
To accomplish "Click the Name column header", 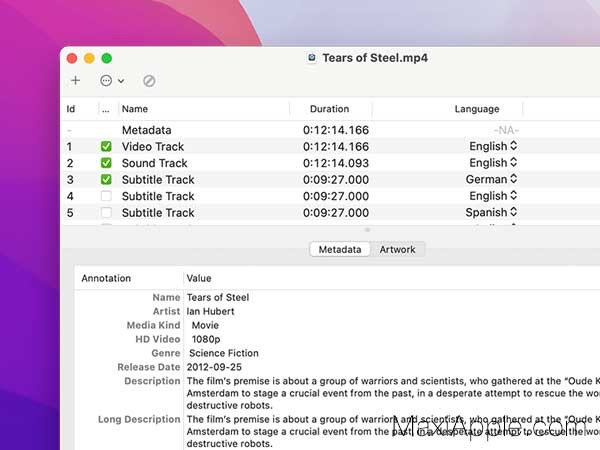I will [135, 109].
